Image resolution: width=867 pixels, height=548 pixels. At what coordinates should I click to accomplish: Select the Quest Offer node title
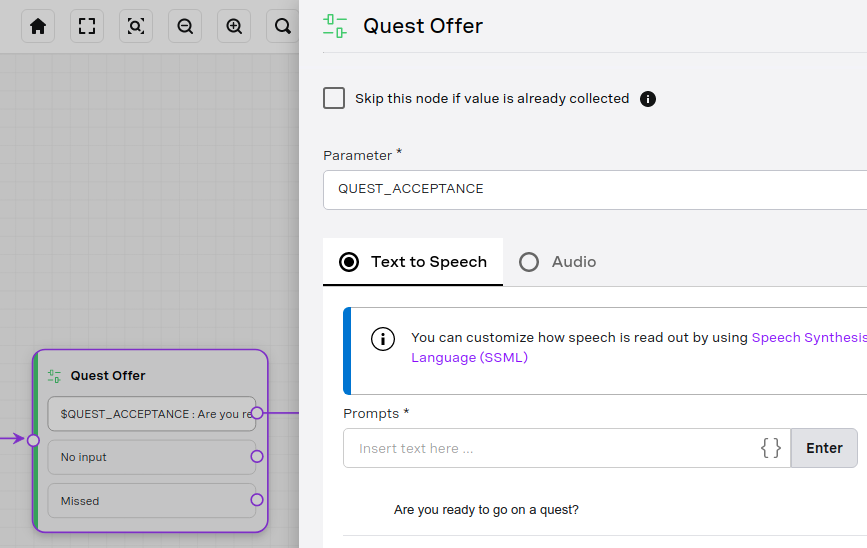coord(108,375)
